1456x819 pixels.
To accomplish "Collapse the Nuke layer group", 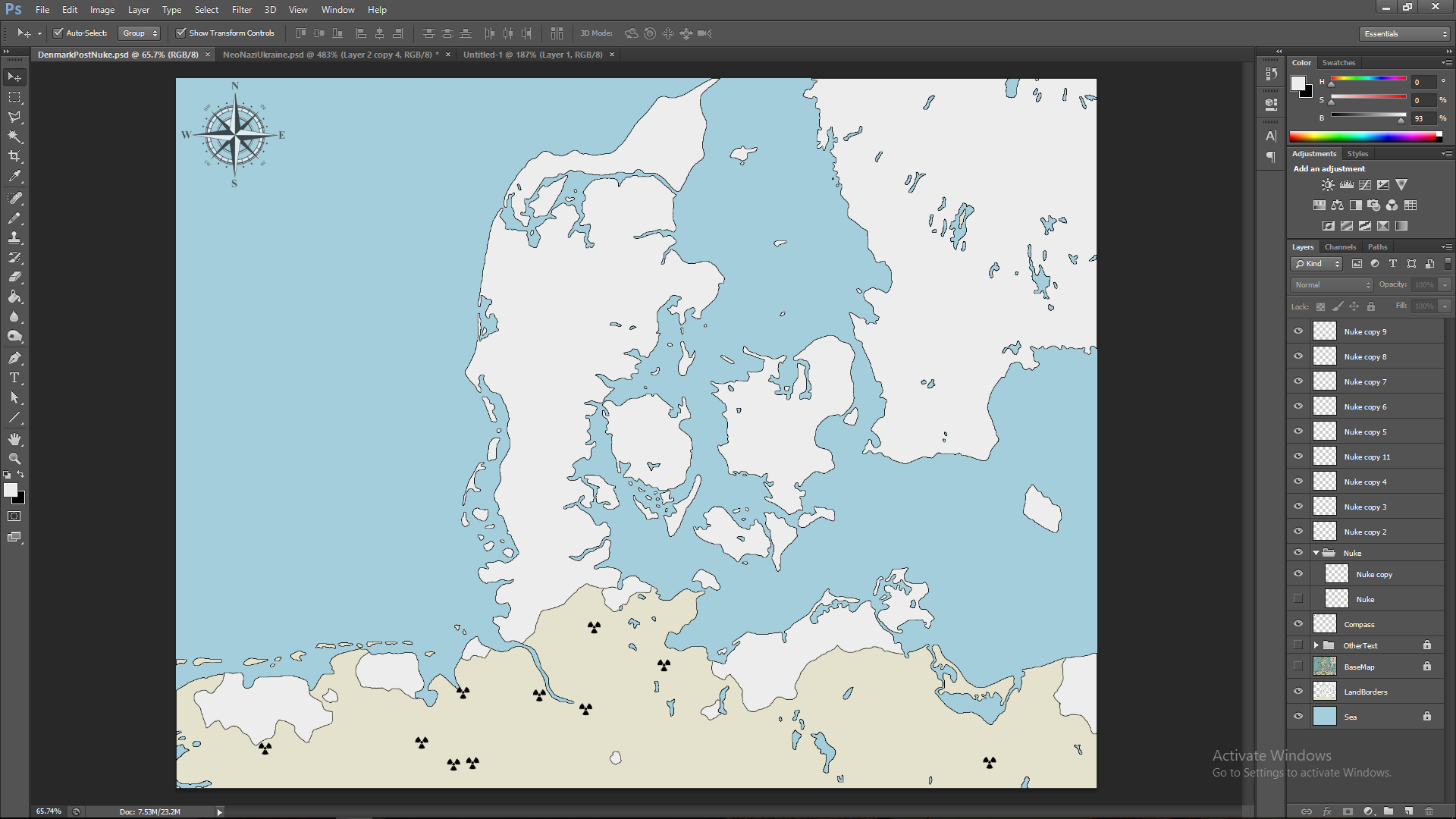I will (1316, 554).
